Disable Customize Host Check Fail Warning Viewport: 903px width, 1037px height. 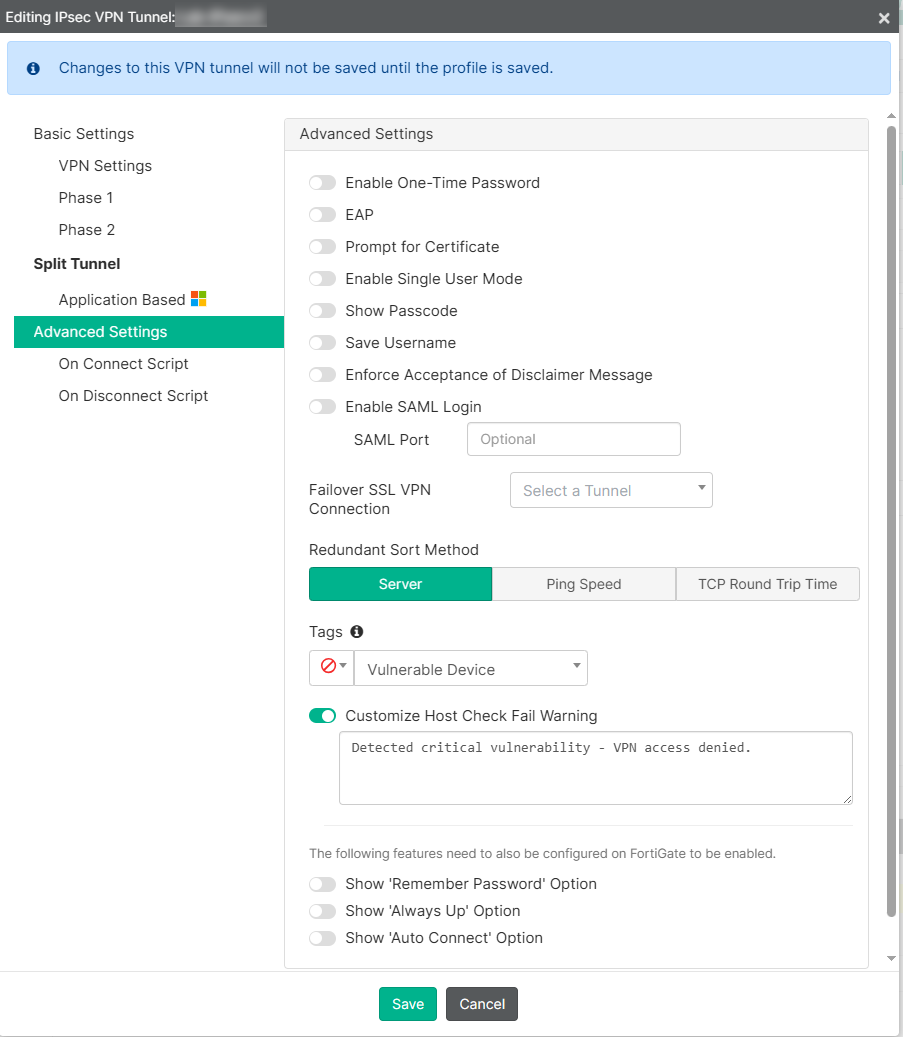[322, 716]
